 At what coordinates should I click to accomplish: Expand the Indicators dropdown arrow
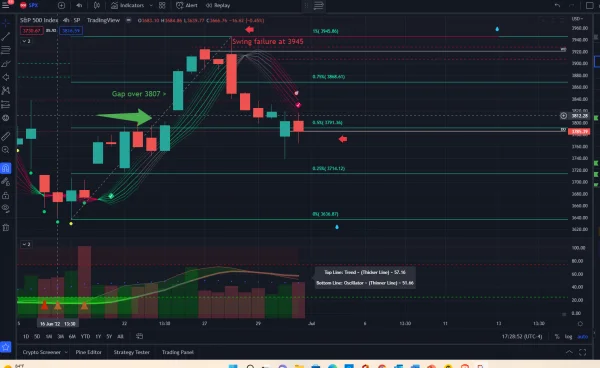point(151,5)
